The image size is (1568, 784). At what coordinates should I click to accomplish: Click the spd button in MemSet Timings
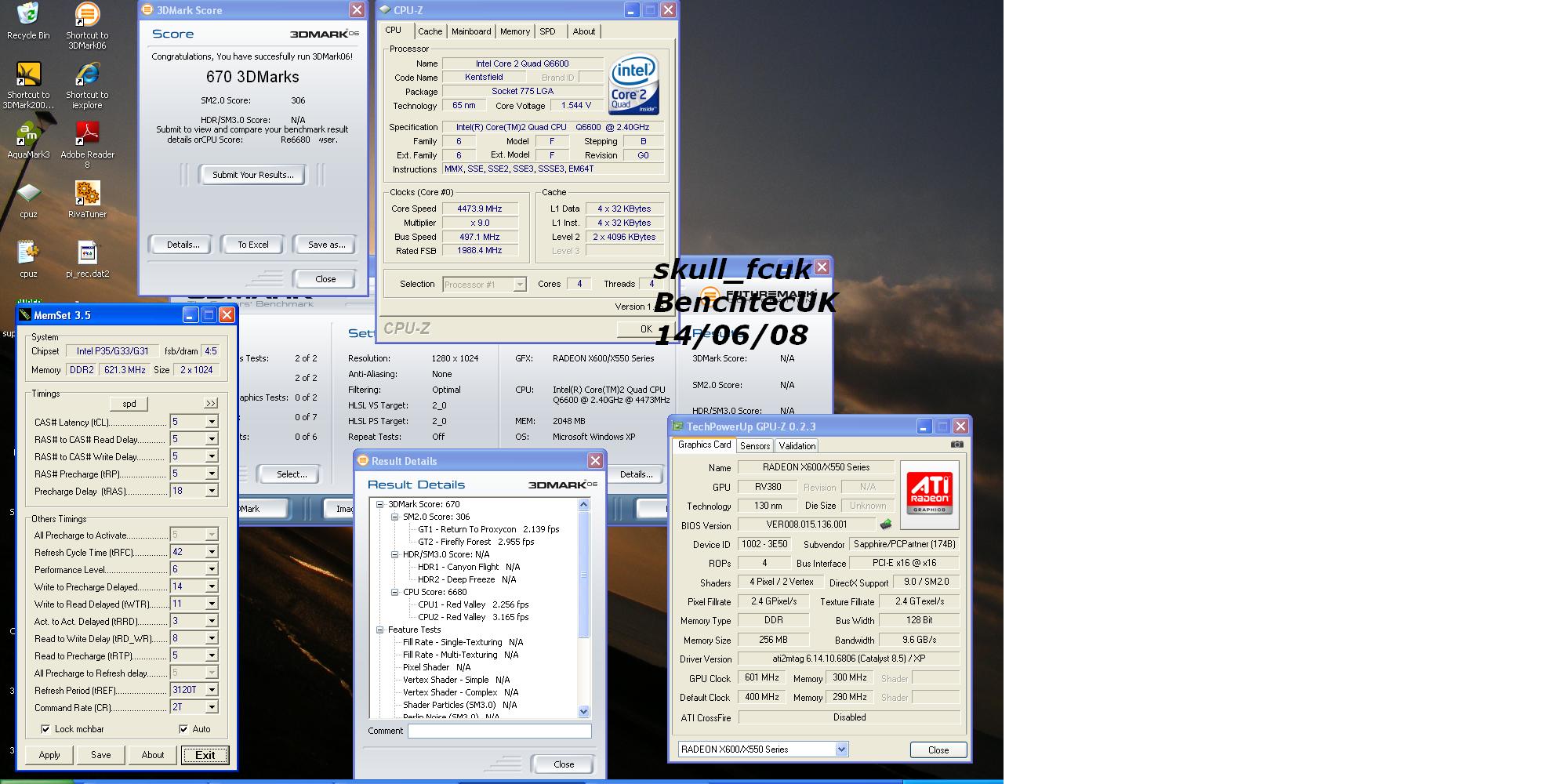click(x=129, y=404)
